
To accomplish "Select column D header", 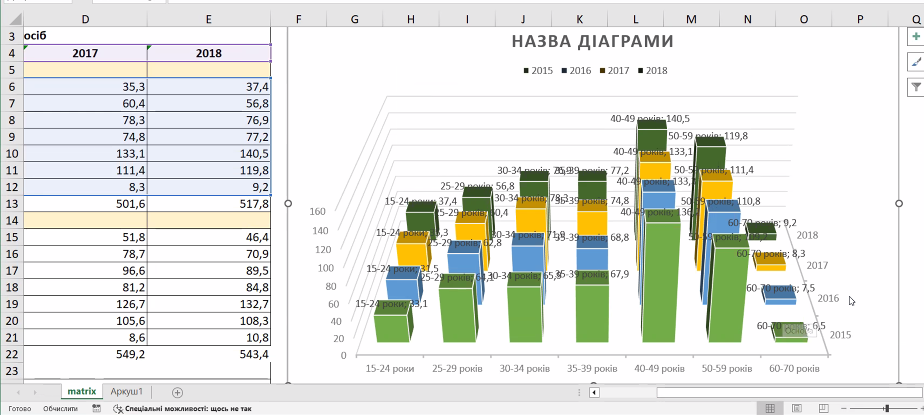I will tap(85, 18).
